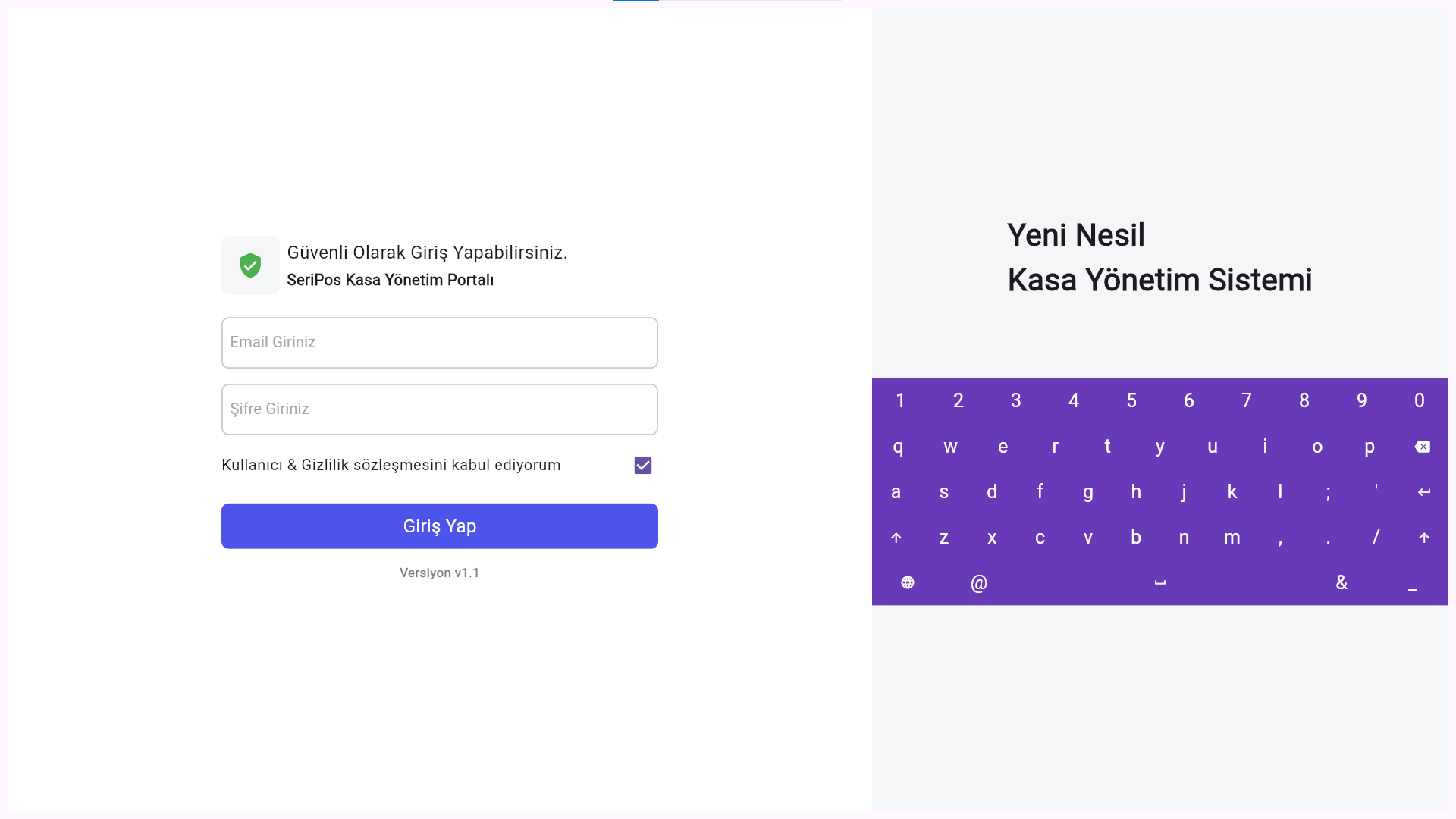Uncheck the privacy agreement checkbox
The height and width of the screenshot is (819, 1456).
(x=643, y=466)
